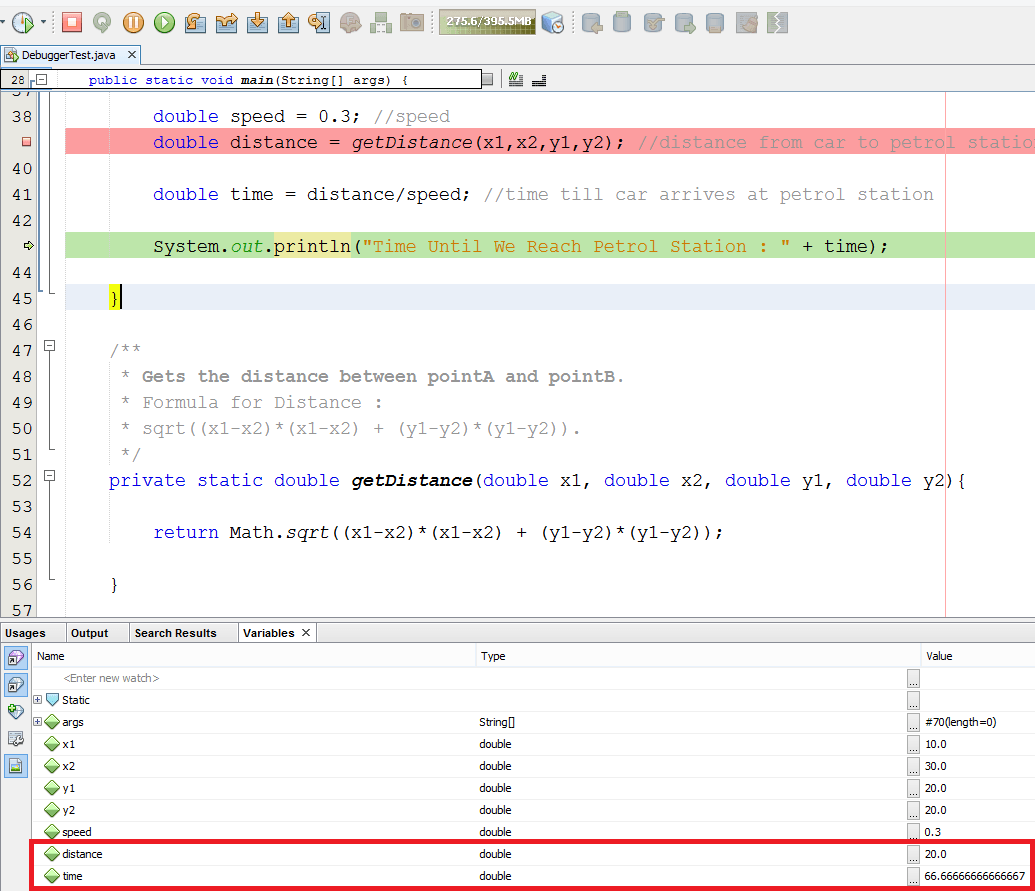Remove the breakpoint on the getDistance line
The image size is (1035, 891).
pyautogui.click(x=27, y=143)
